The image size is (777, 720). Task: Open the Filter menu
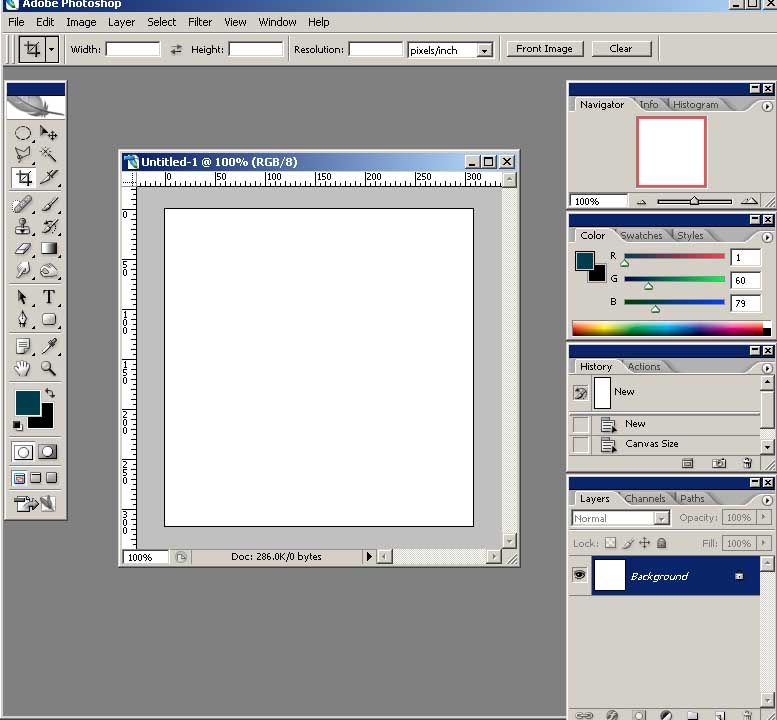click(x=200, y=22)
